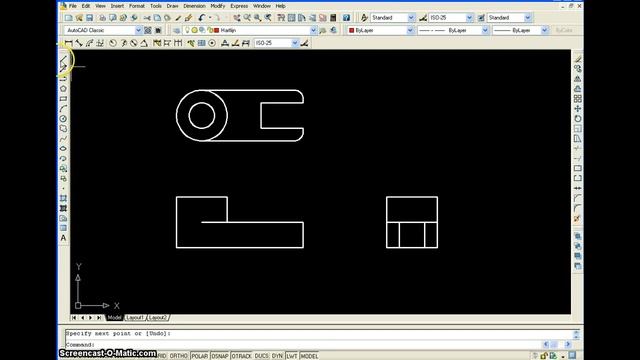Viewport: 640px width, 360px height.
Task: Open the ByLayer color control dropdown
Action: click(x=410, y=30)
